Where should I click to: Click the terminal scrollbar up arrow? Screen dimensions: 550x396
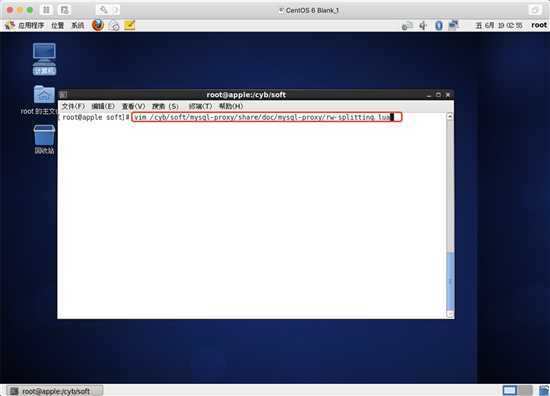pos(450,116)
